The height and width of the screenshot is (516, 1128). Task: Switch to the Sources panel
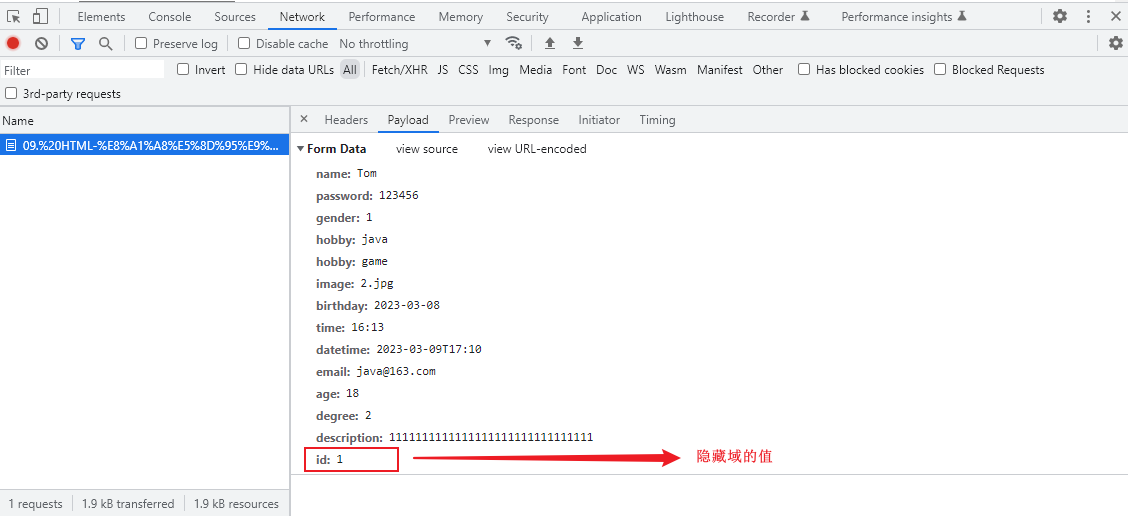(235, 17)
